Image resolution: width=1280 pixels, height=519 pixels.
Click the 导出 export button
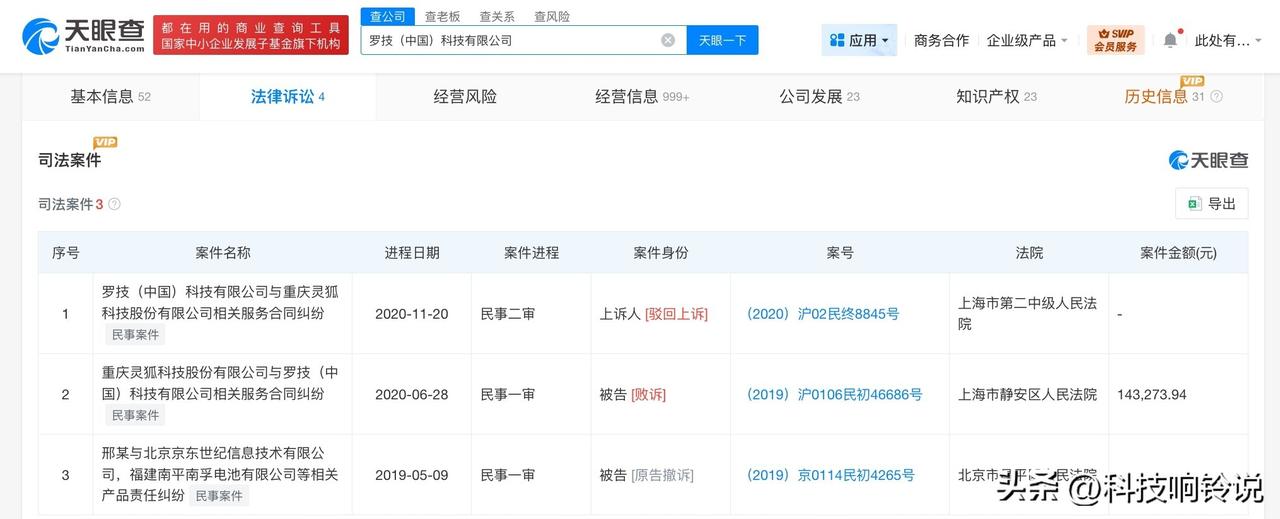[x=1211, y=204]
